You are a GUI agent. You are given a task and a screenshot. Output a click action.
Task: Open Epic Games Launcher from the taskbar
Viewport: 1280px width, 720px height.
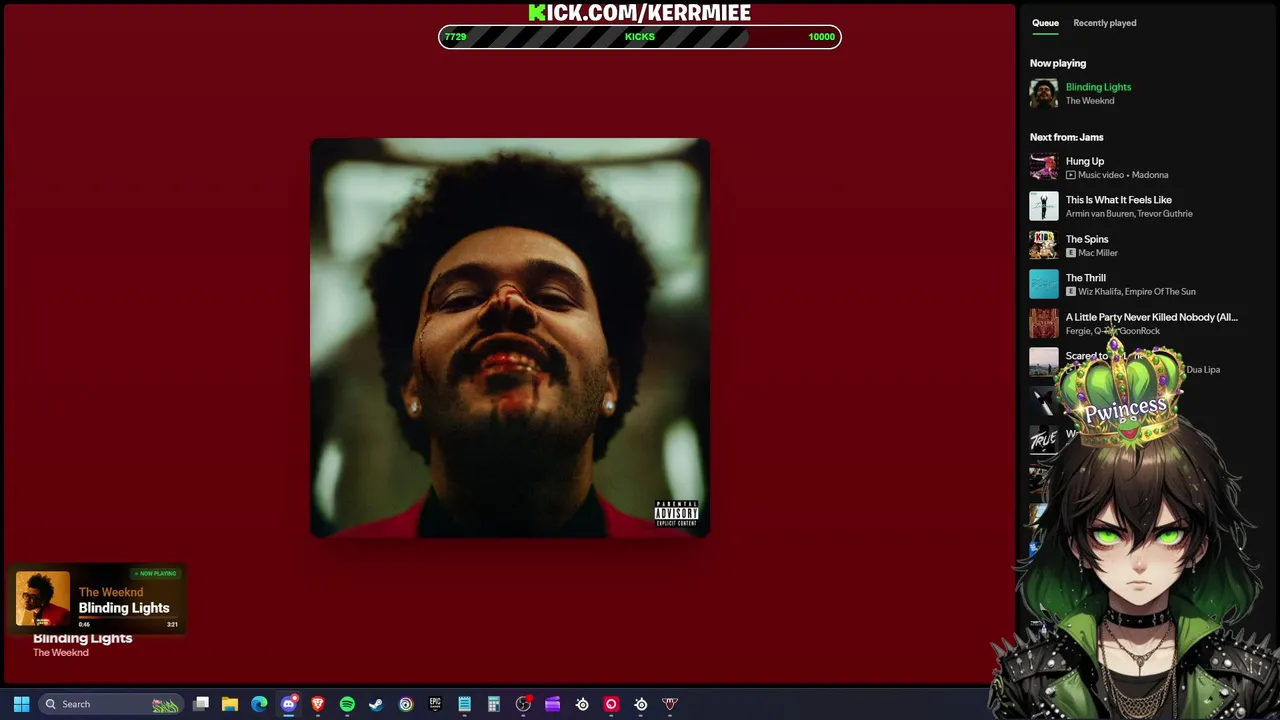click(x=435, y=704)
